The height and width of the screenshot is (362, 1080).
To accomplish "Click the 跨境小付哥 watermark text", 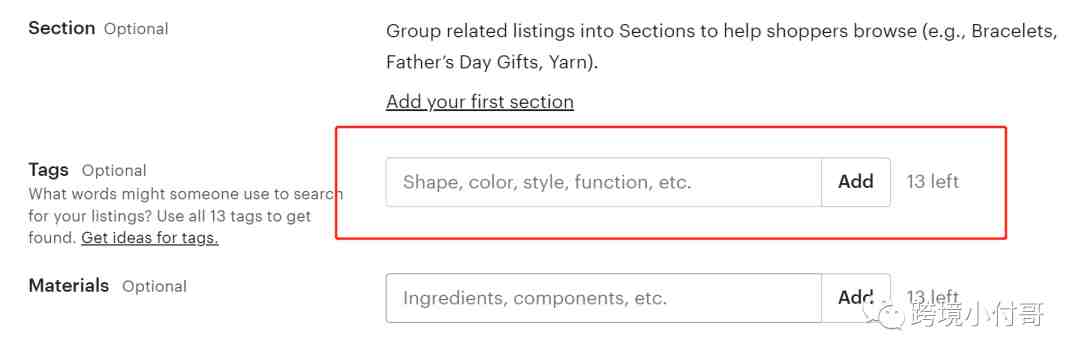I will pos(978,315).
